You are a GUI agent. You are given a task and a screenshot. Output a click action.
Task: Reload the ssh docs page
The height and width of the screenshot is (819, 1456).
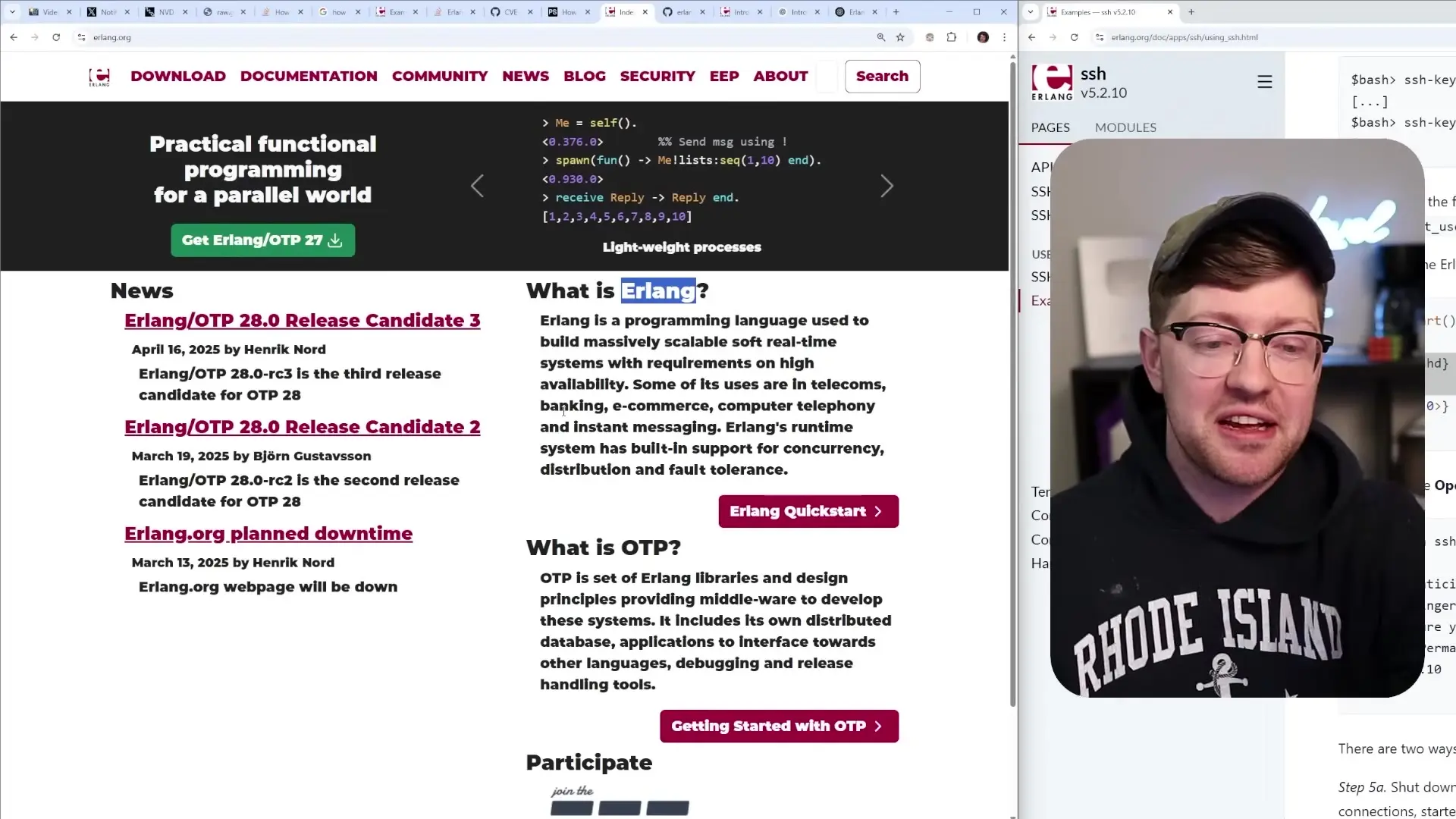click(1075, 37)
